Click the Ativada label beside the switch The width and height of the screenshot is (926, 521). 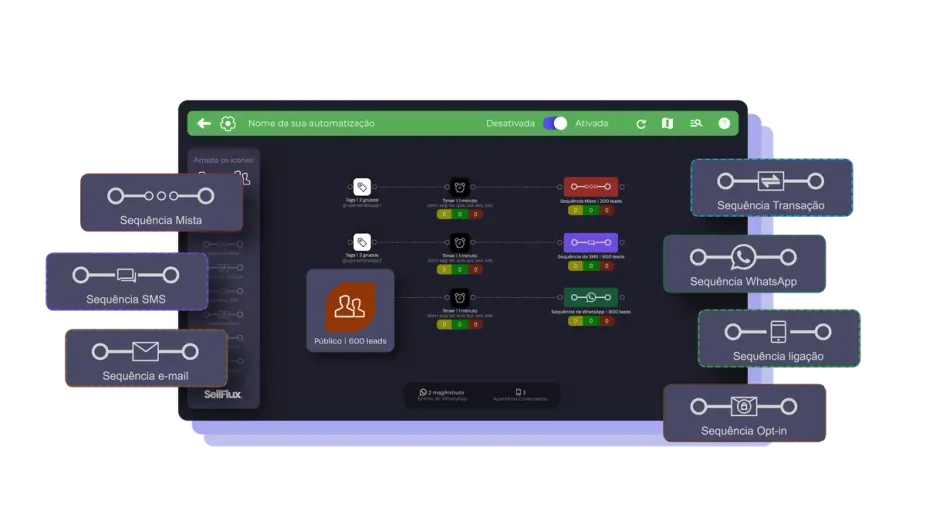(591, 124)
